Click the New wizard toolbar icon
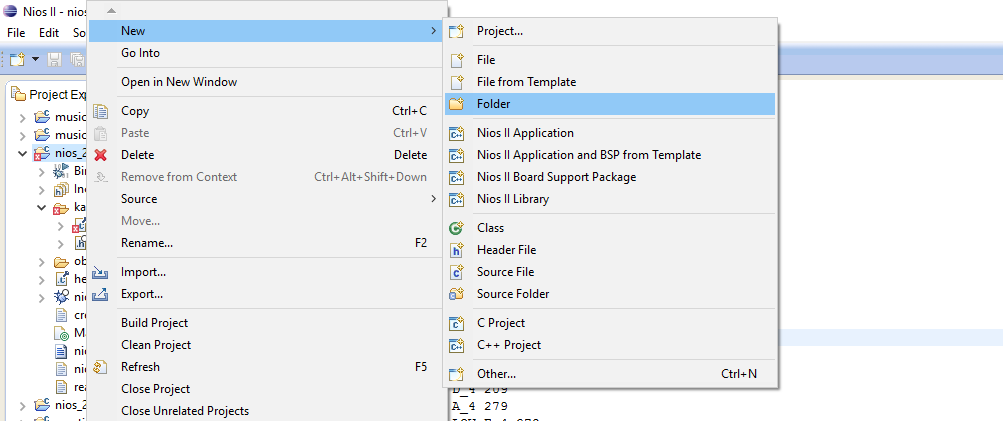1003x421 pixels. tap(16, 60)
